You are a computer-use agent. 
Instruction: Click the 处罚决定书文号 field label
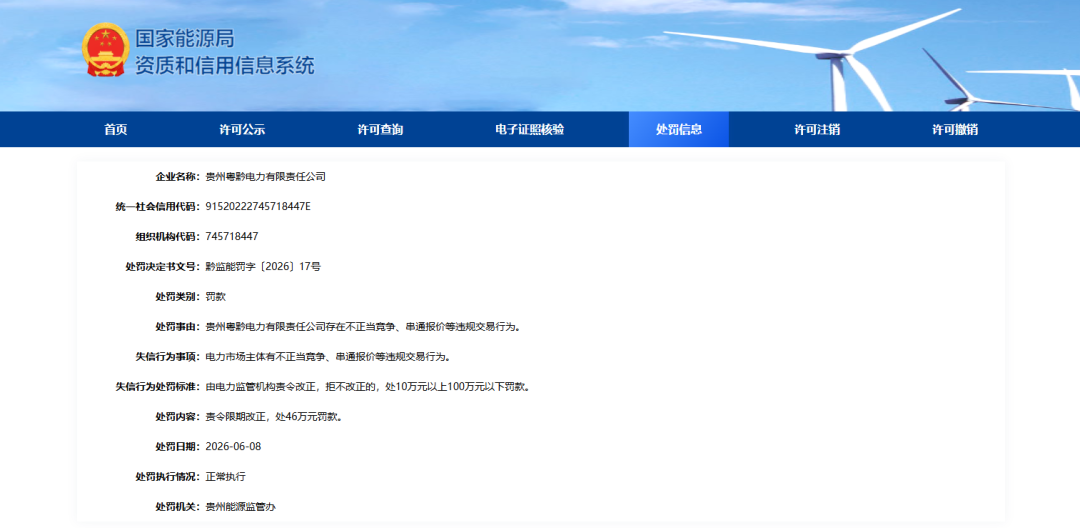click(163, 266)
